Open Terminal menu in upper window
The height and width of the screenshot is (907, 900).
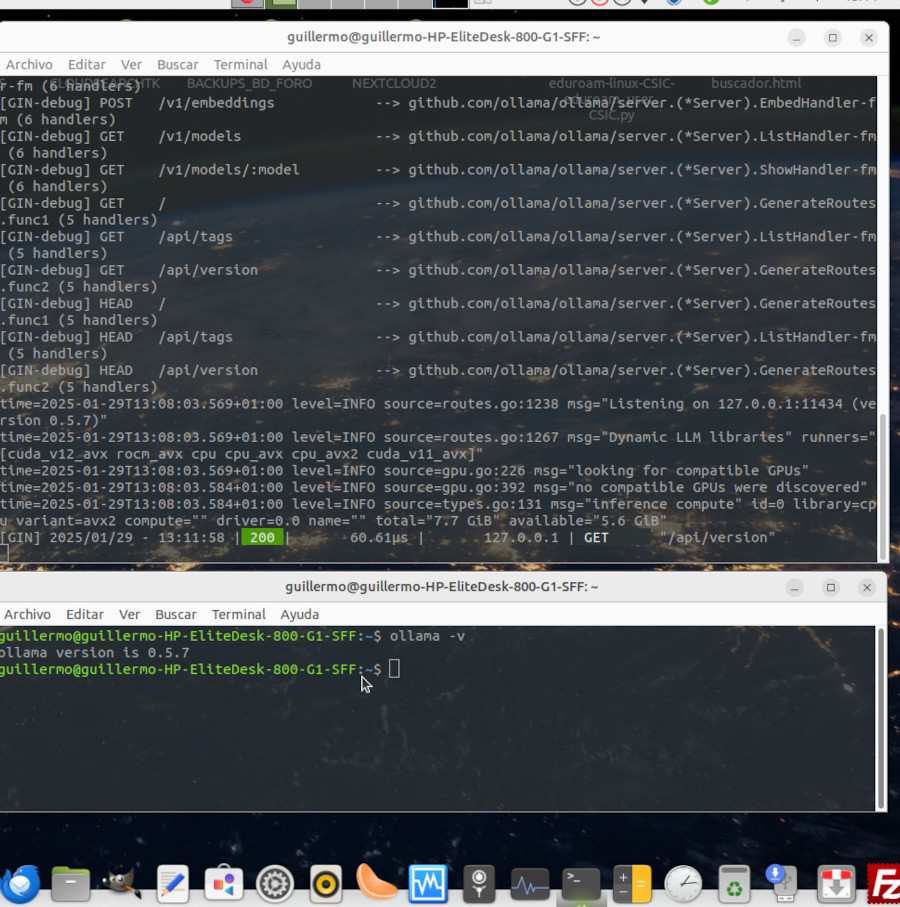tap(240, 64)
